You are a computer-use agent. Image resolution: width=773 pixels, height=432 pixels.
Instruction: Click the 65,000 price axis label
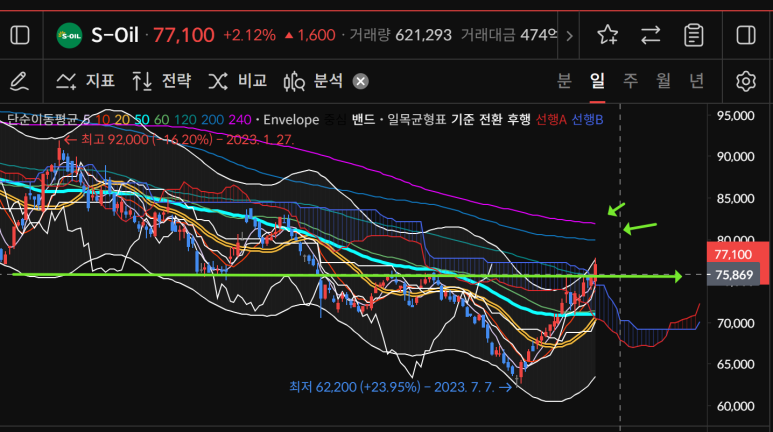[736, 364]
